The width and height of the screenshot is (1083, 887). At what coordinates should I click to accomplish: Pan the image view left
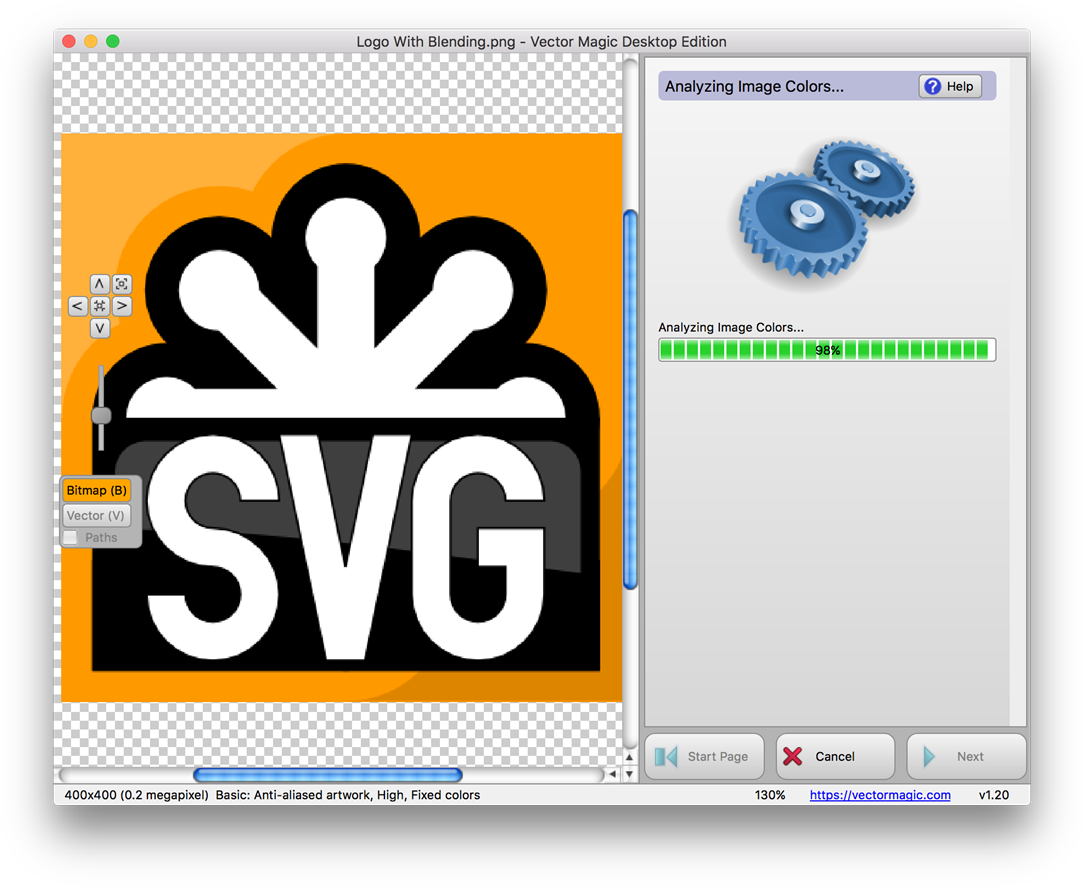[77, 306]
